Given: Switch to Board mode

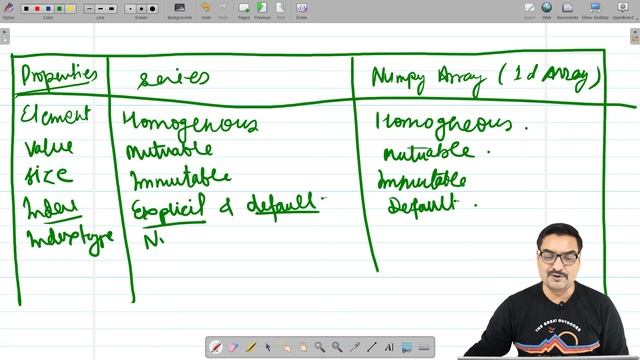Looking at the screenshot, I should 530,10.
